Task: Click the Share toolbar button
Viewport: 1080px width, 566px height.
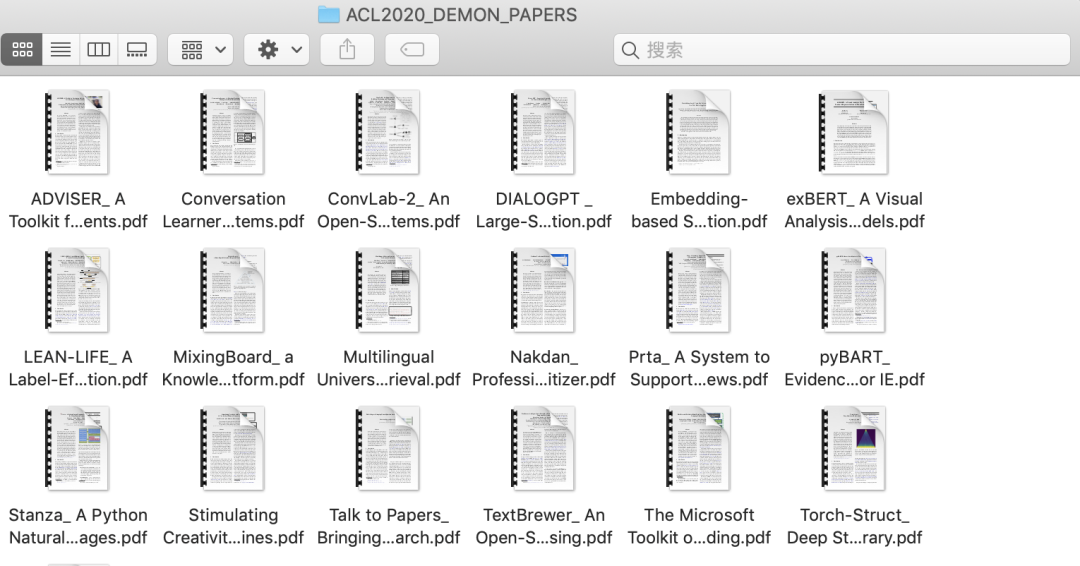Action: pos(347,50)
